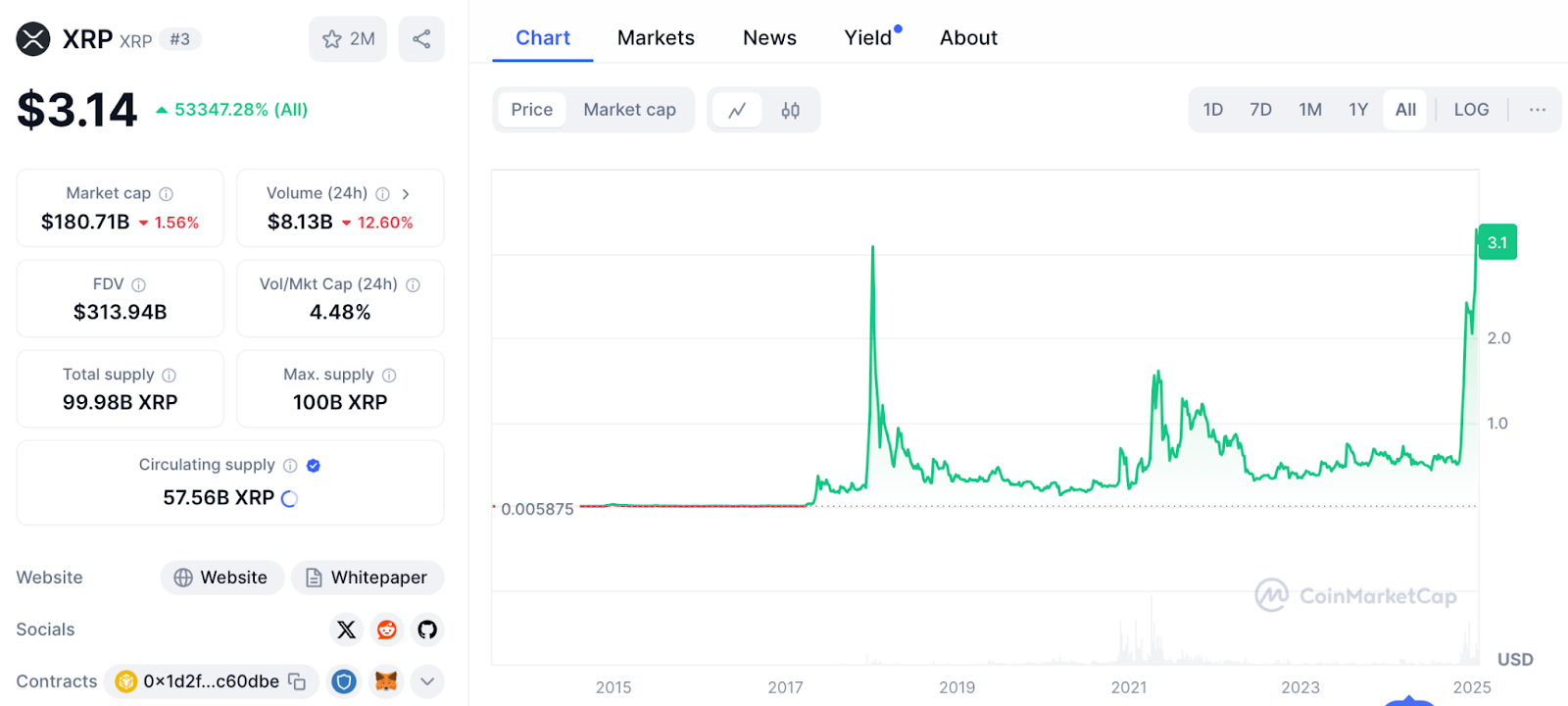Click contract address 0x1d2f...c60dbe
Screen dimensions: 1568x706
tap(211, 681)
